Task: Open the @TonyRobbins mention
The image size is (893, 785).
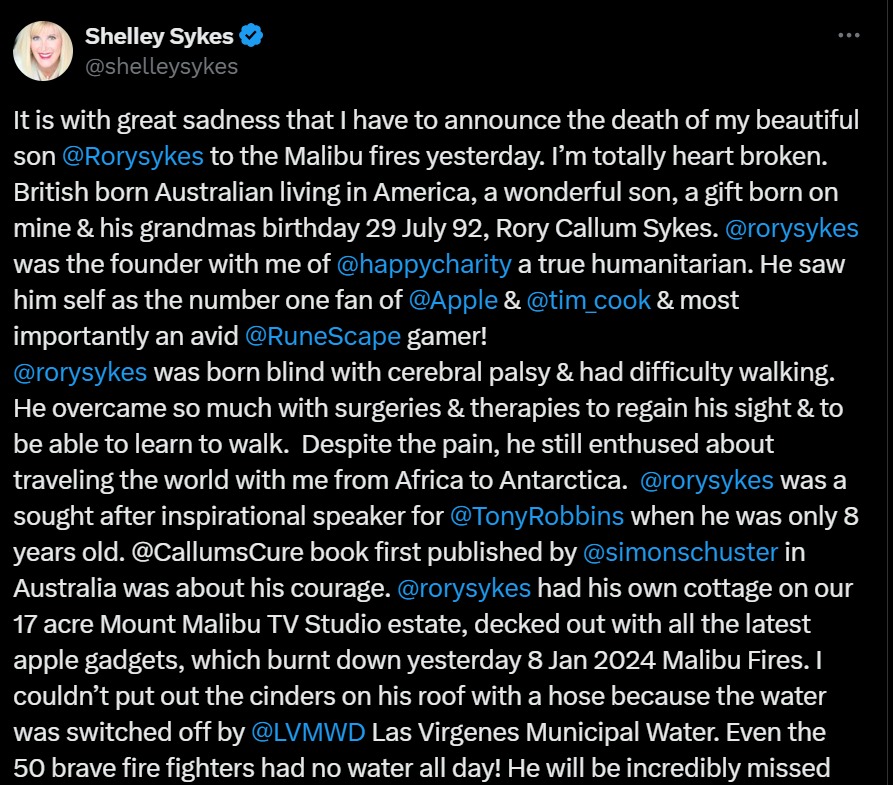Action: (x=537, y=516)
